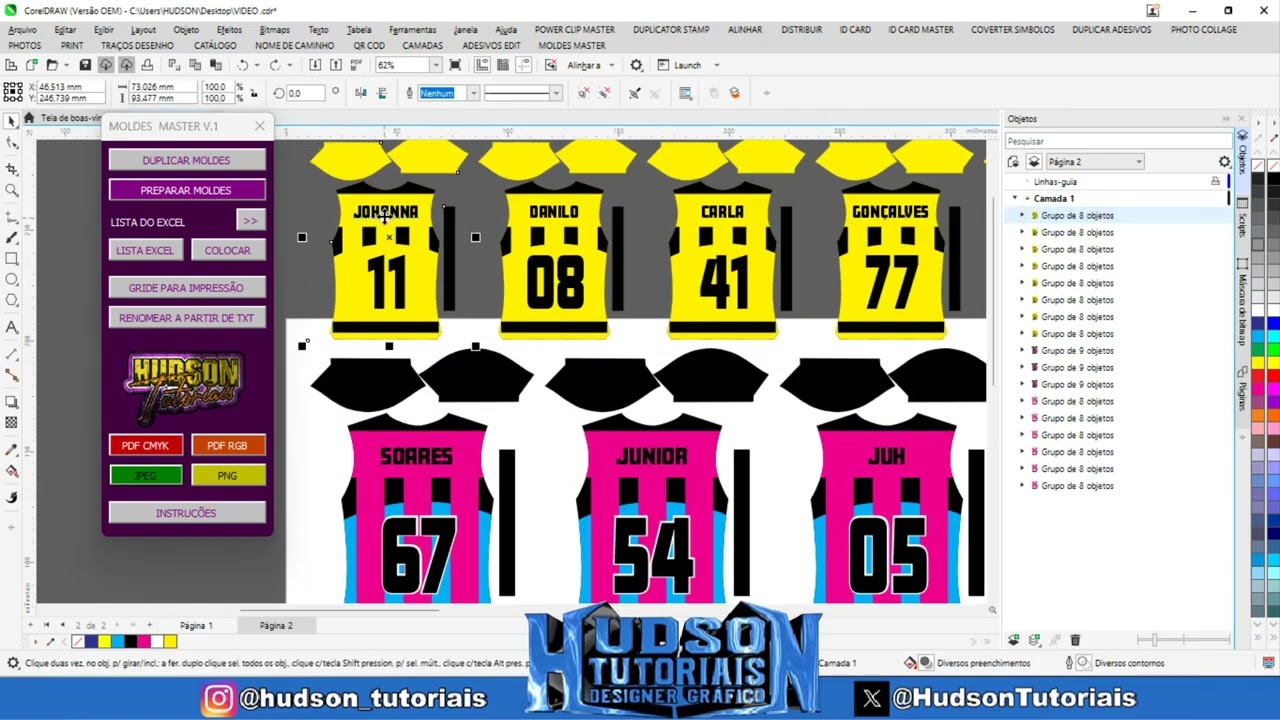Toggle the page-and-layers view icon in Objetos
Screen dimensions: 1280x720
[x=1013, y=162]
